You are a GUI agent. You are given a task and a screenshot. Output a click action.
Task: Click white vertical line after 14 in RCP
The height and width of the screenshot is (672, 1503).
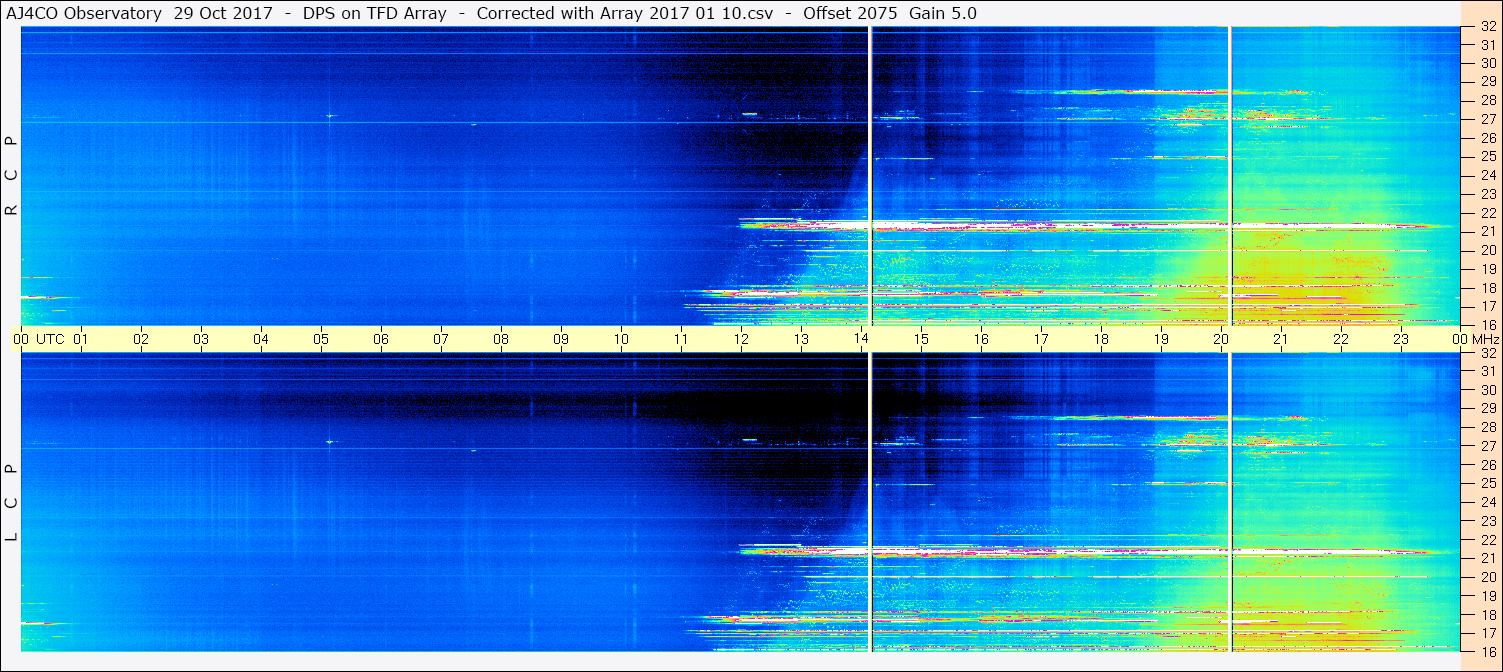(871, 175)
